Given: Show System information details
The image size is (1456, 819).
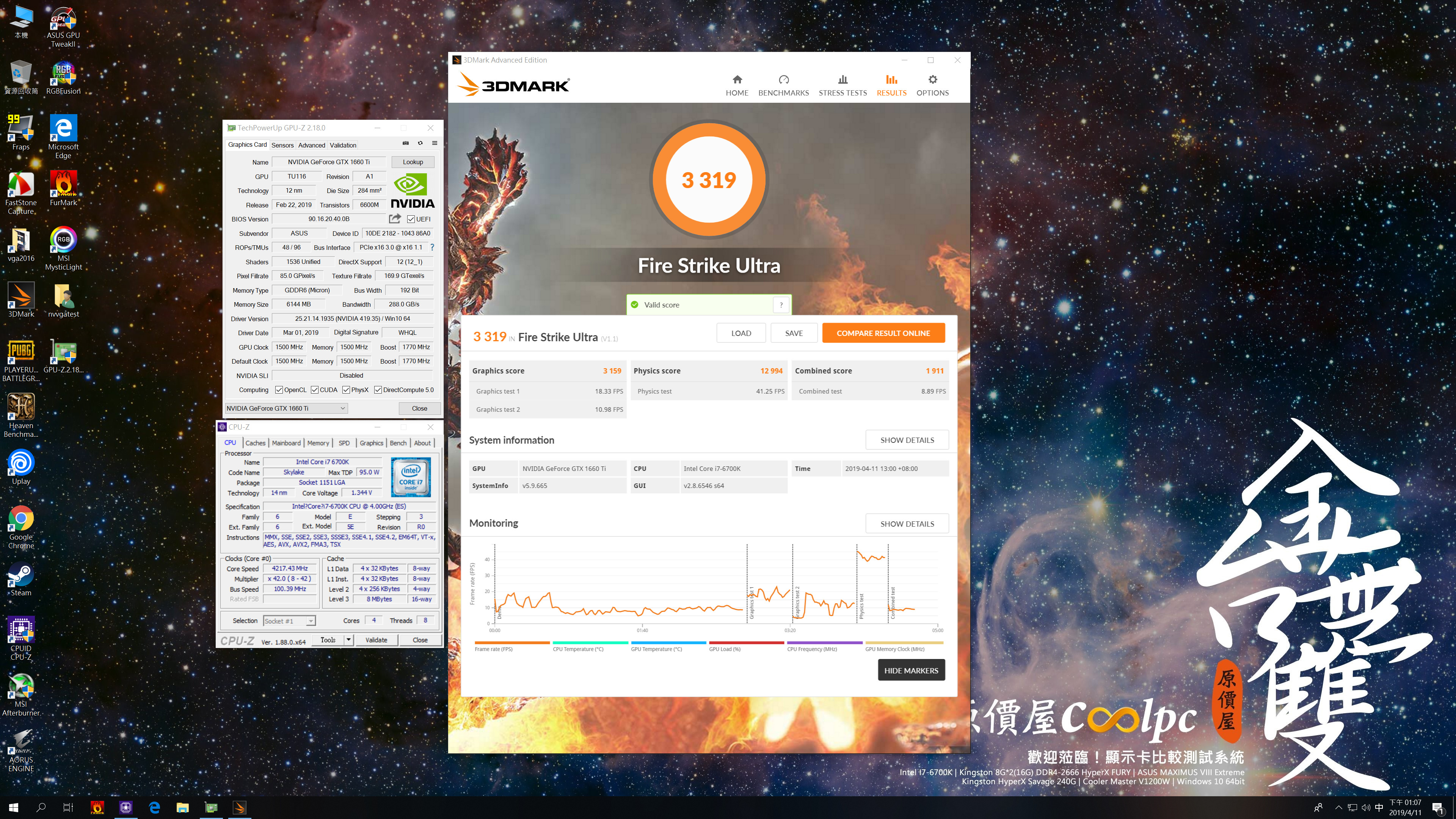Looking at the screenshot, I should (907, 440).
